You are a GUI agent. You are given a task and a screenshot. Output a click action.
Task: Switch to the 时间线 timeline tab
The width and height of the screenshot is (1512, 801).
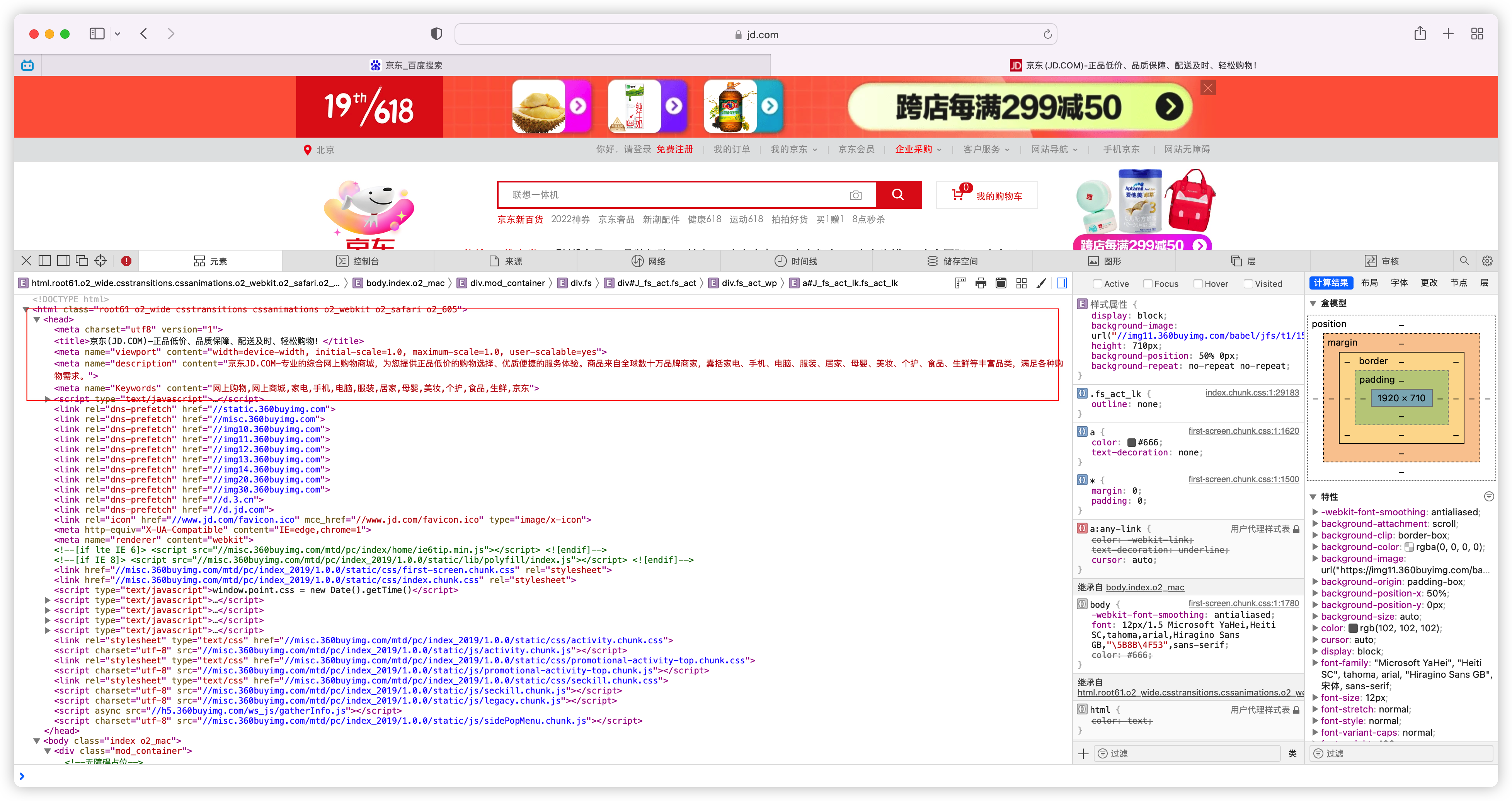pyautogui.click(x=795, y=261)
